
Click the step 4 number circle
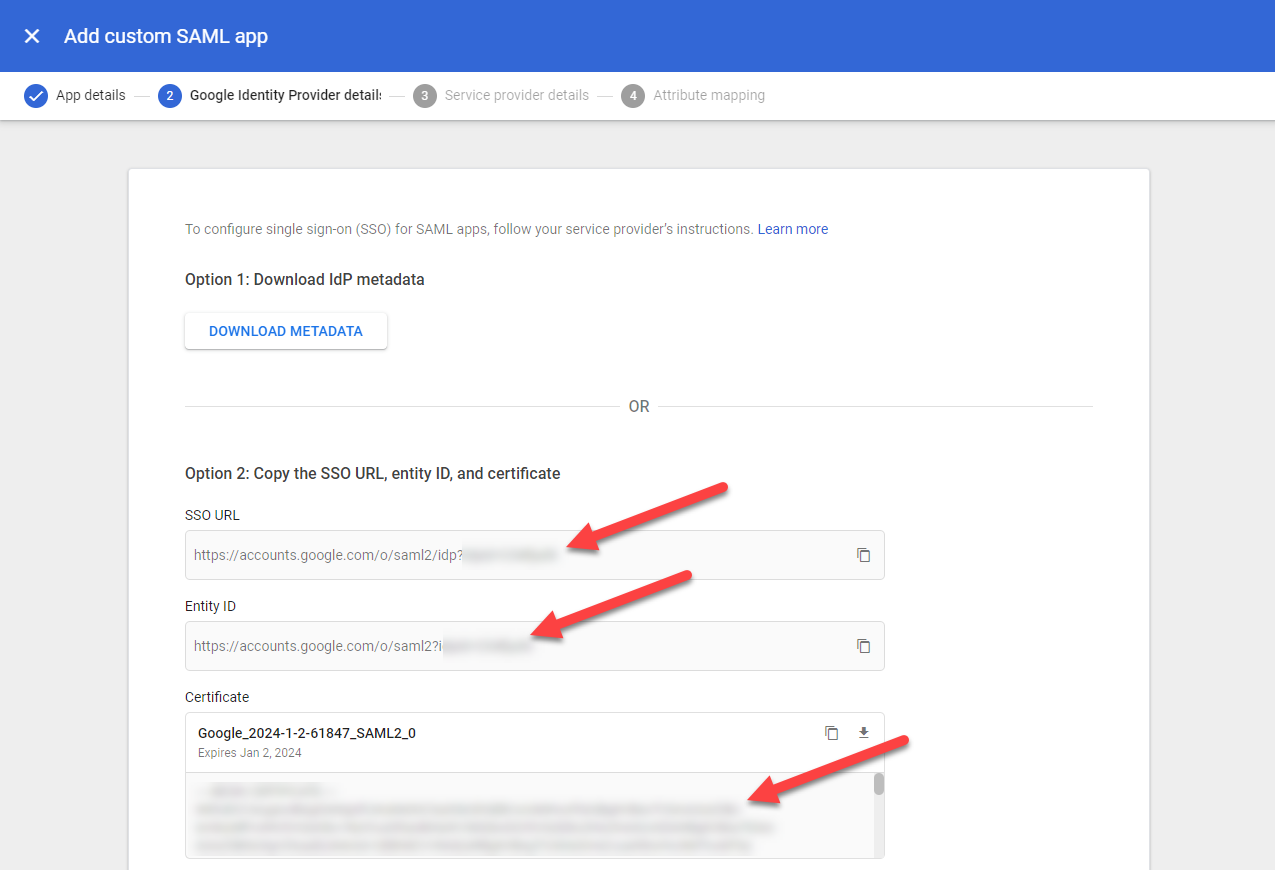point(633,96)
